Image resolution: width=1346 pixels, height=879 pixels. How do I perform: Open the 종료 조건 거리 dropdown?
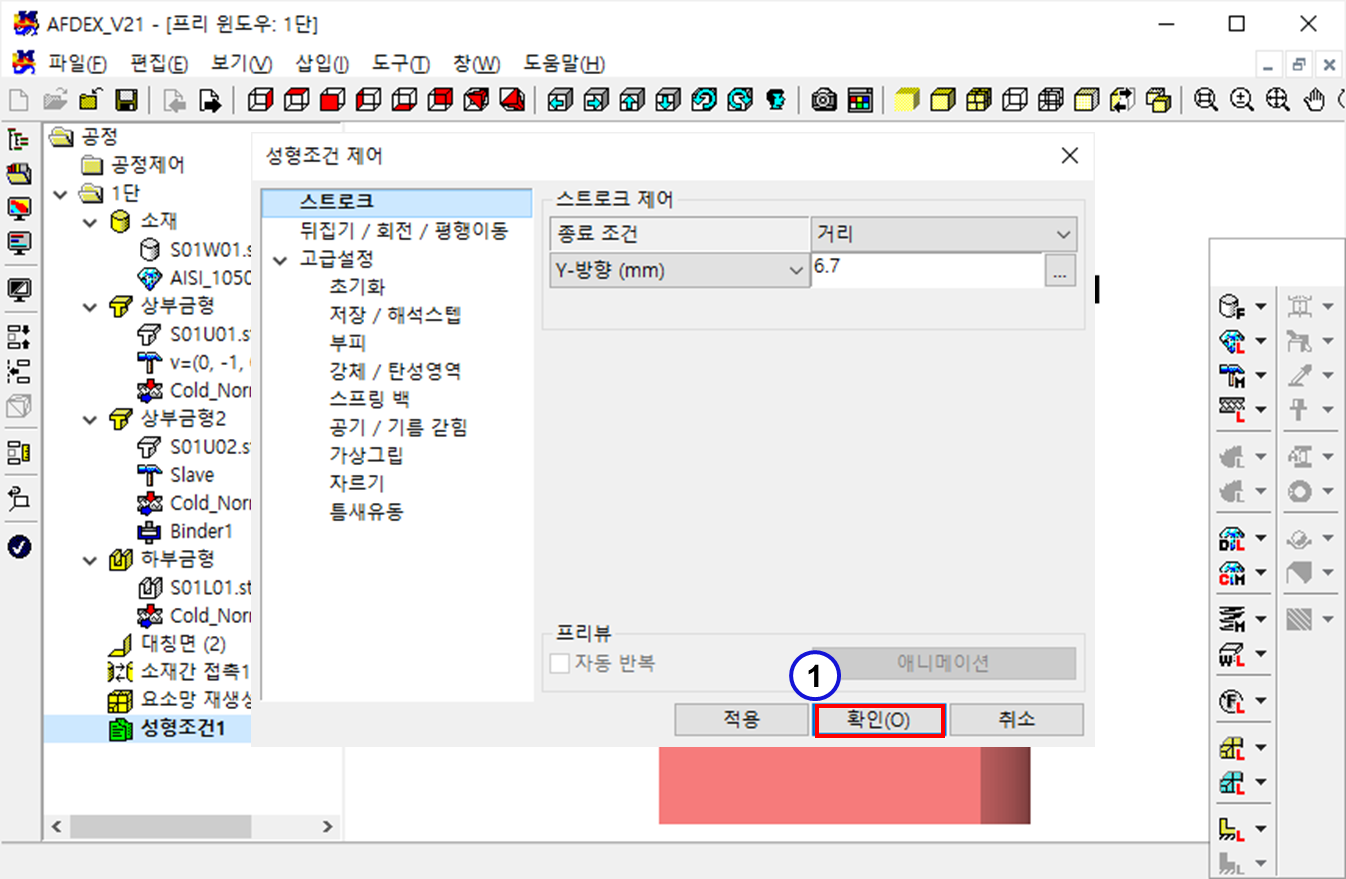pyautogui.click(x=943, y=235)
